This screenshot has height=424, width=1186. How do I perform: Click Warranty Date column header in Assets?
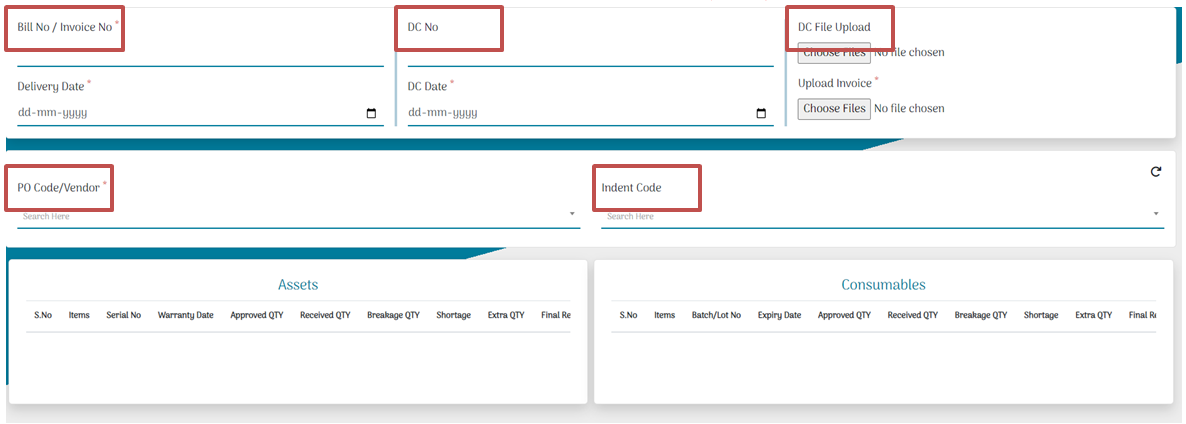185,315
